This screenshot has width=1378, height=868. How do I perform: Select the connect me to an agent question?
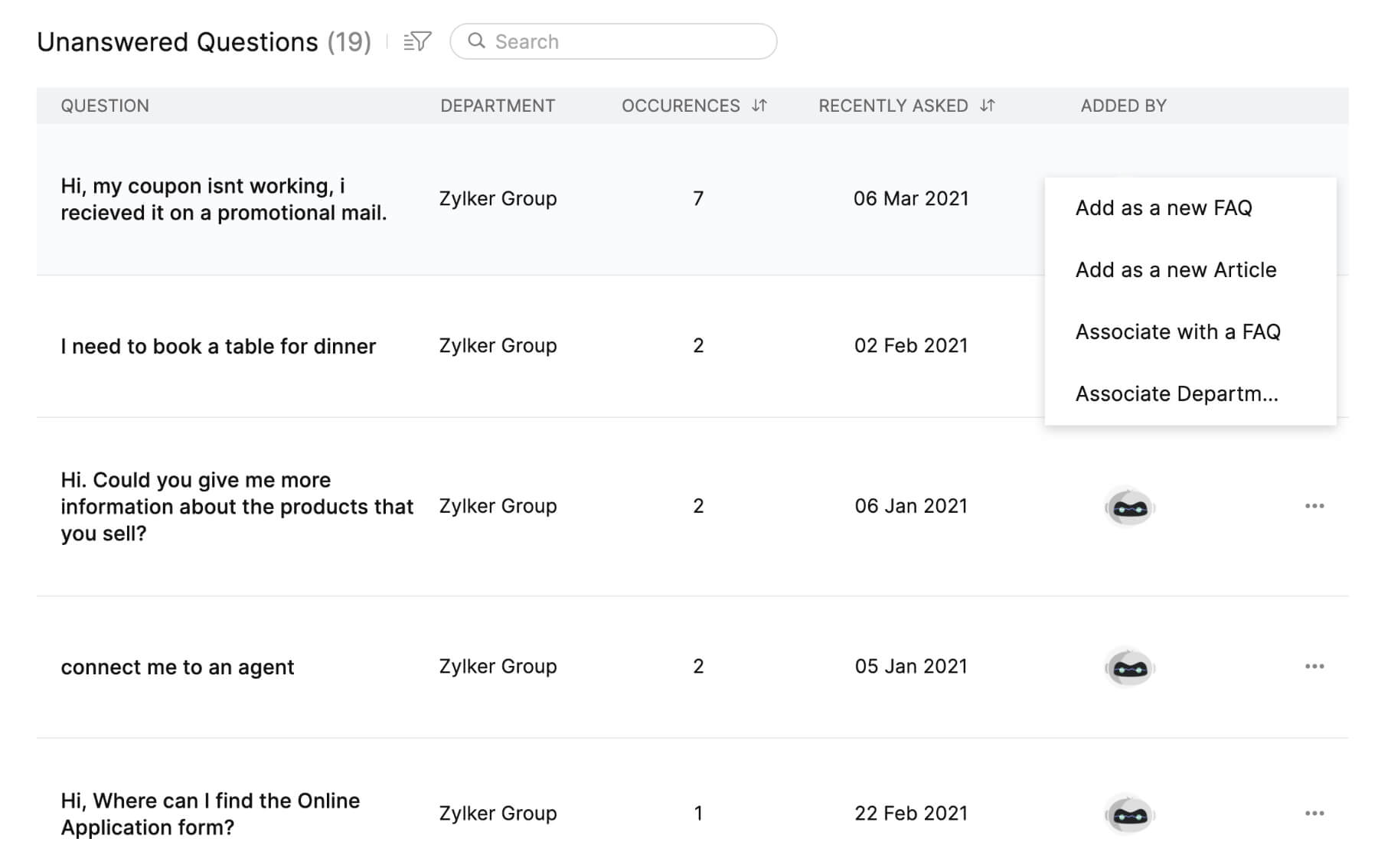(x=177, y=667)
